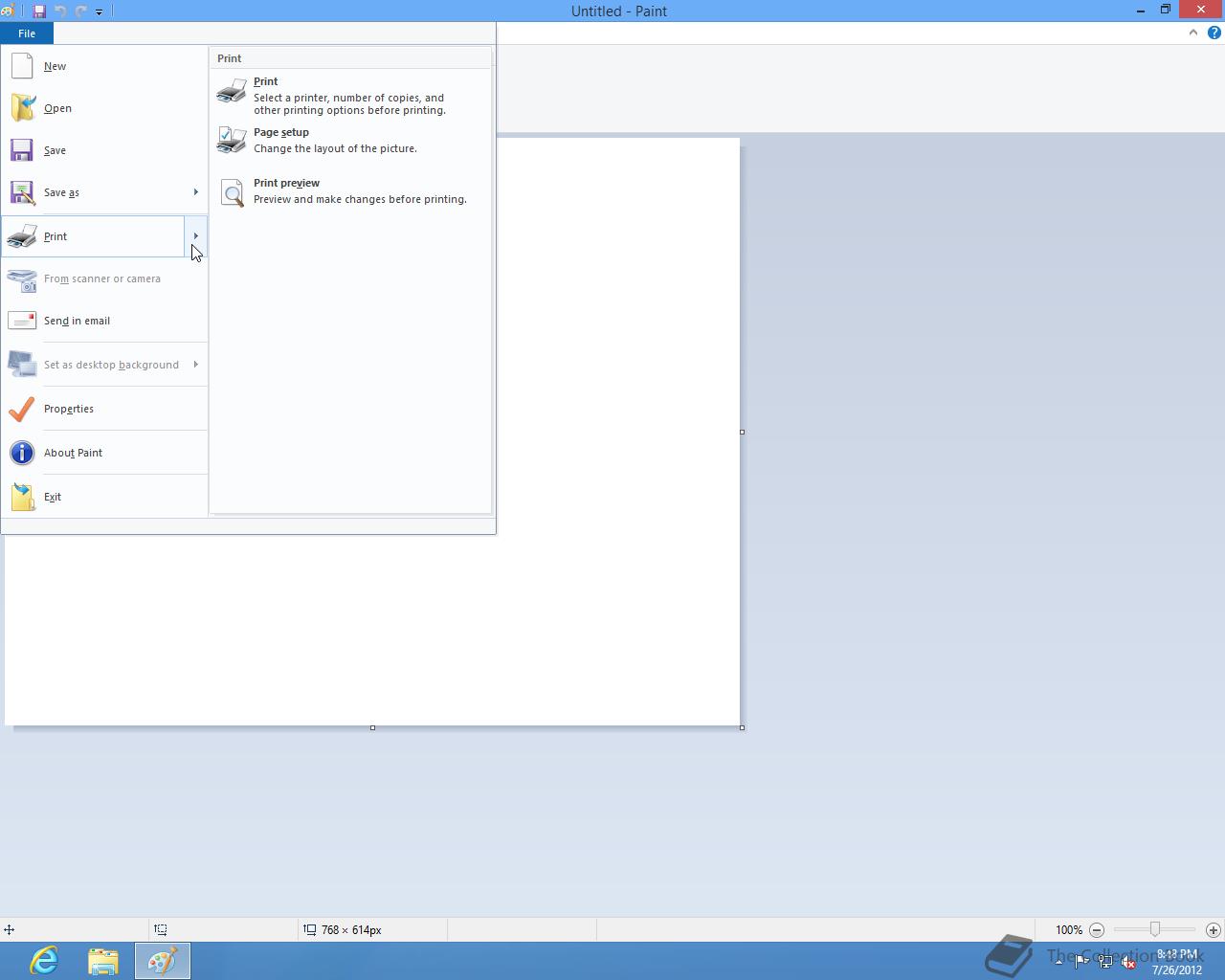Choose Properties menu entry
Screen dimensions: 1225x980
[x=104, y=409]
